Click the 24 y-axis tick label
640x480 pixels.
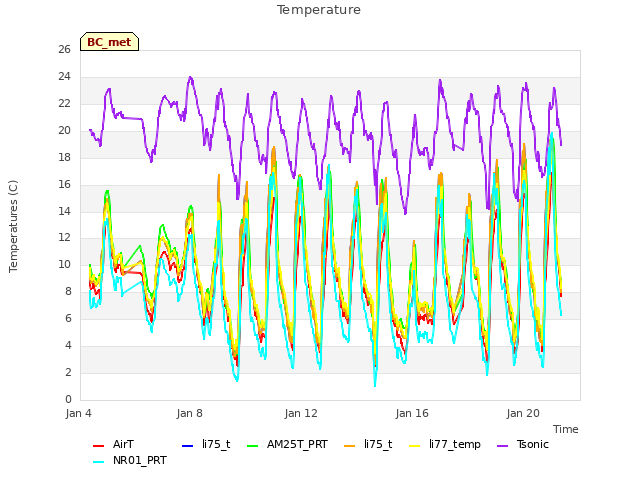pos(64,76)
